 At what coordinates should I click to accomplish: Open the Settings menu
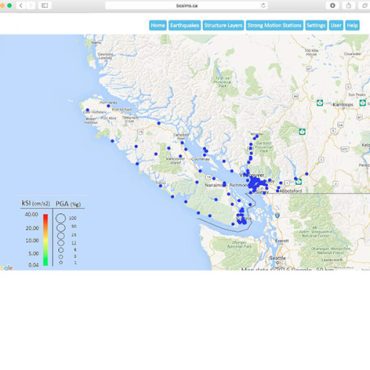[x=316, y=26]
